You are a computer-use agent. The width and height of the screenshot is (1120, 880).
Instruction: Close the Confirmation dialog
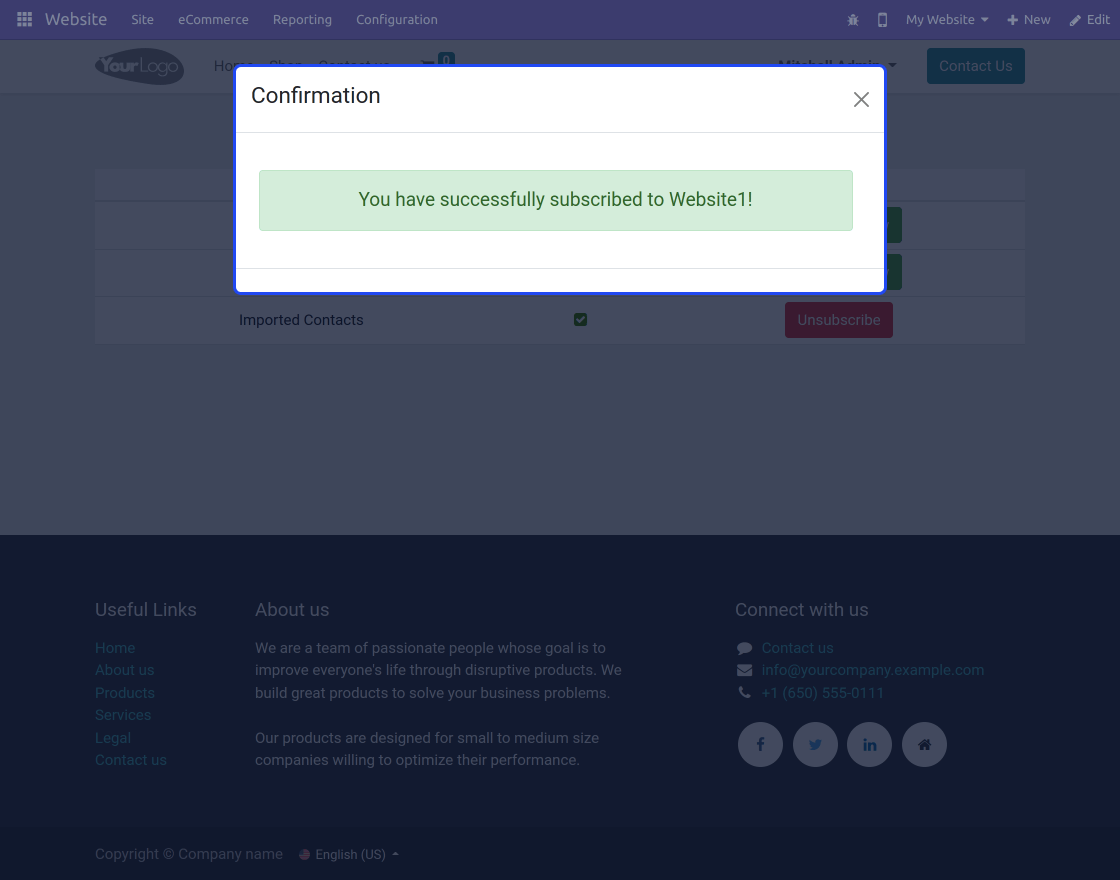pos(861,99)
